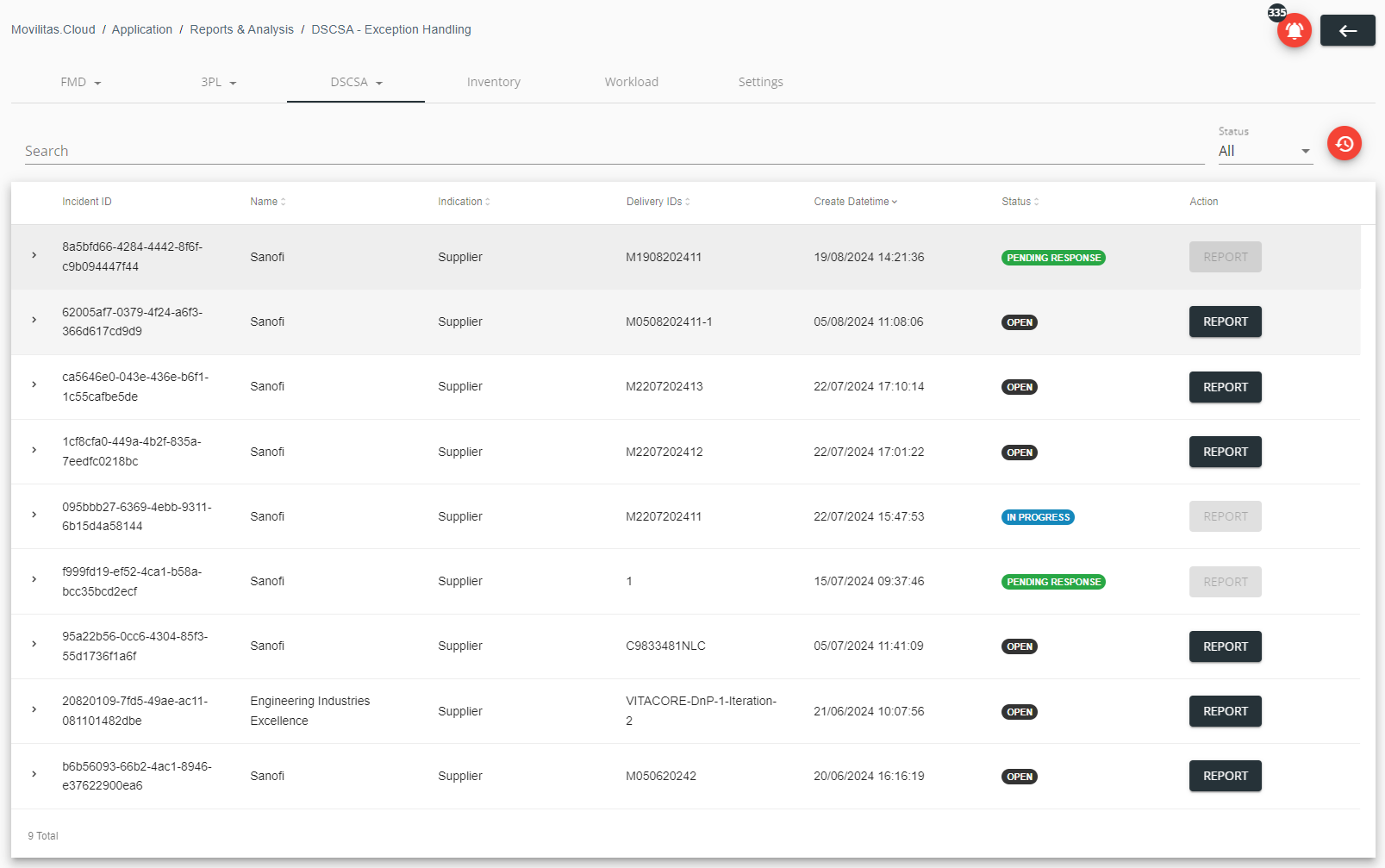
Task: Click REPORT for delivery C9833481NLC
Action: tap(1225, 646)
